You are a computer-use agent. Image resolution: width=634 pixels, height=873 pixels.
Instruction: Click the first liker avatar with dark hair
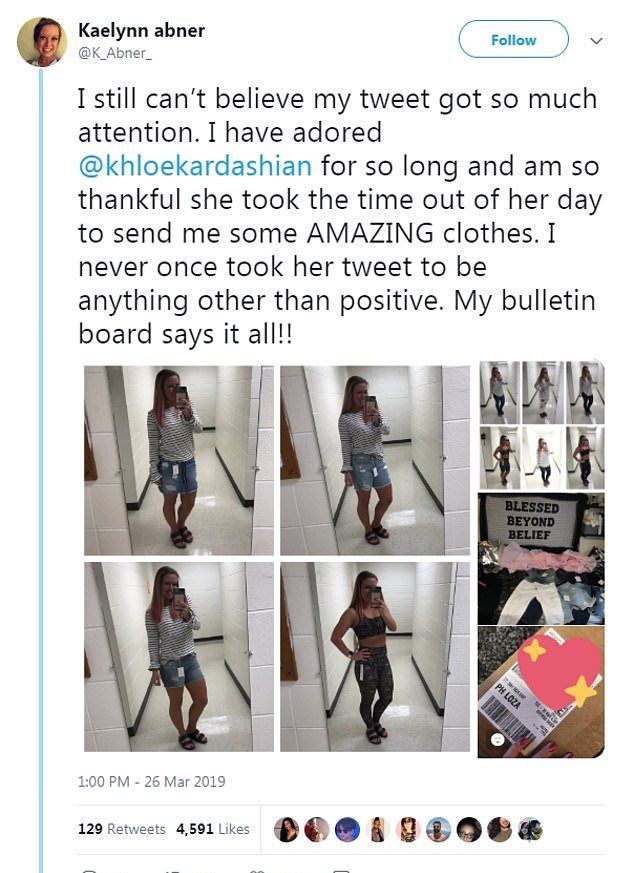pos(287,830)
